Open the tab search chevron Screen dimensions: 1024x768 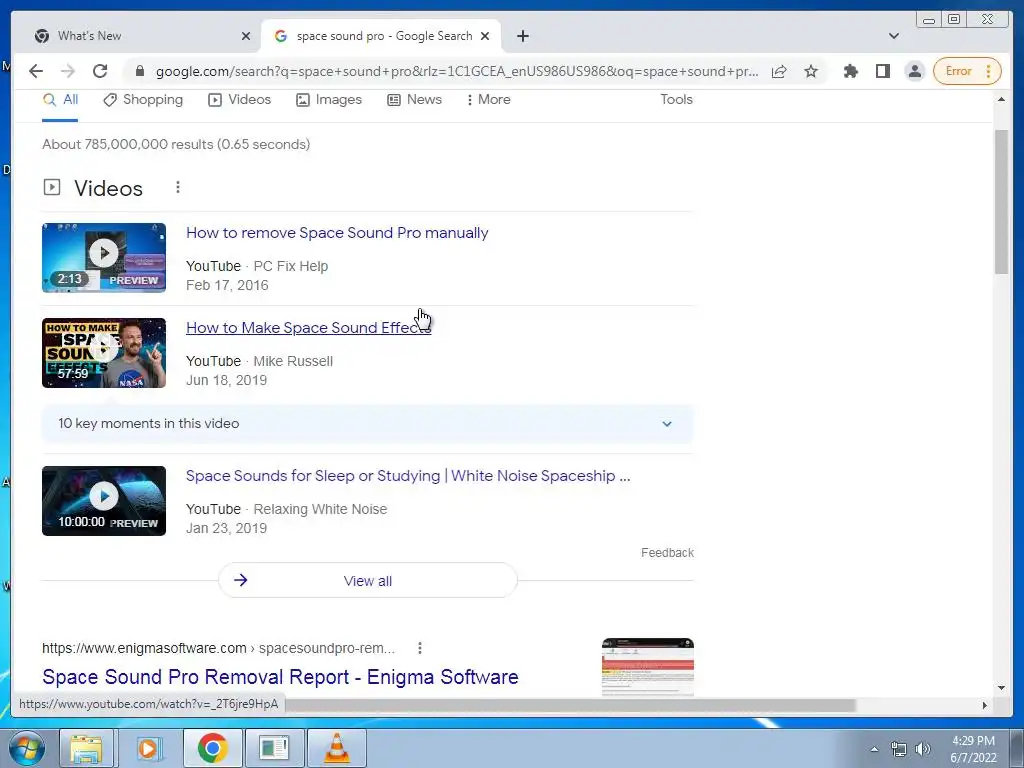coord(894,36)
